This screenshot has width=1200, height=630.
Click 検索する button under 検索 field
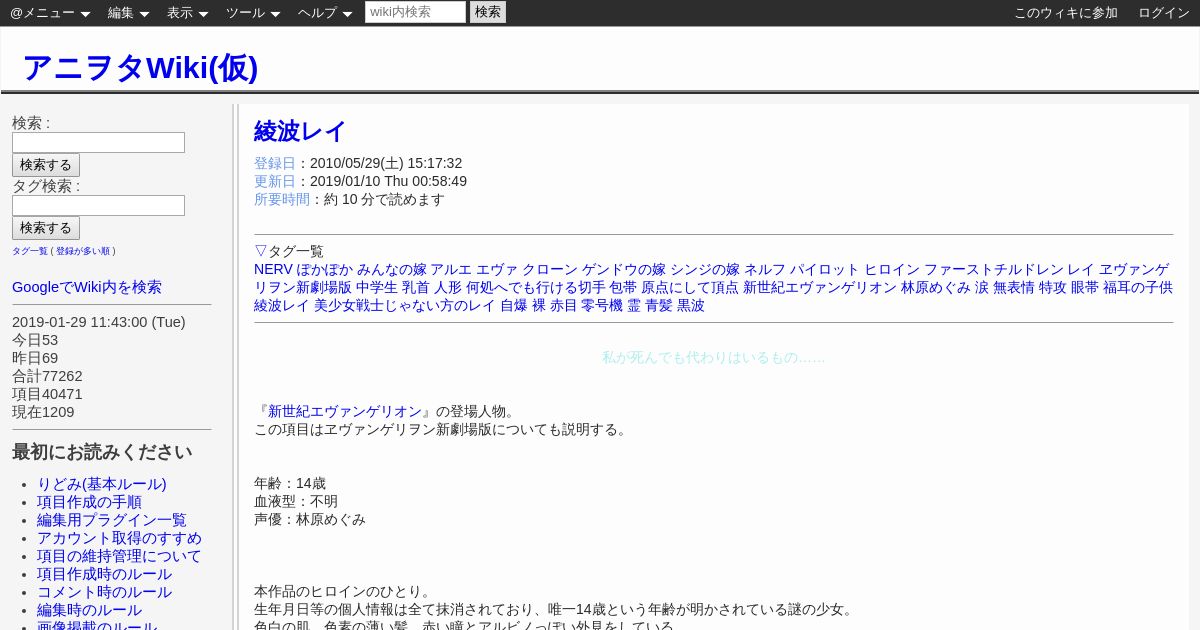46,165
